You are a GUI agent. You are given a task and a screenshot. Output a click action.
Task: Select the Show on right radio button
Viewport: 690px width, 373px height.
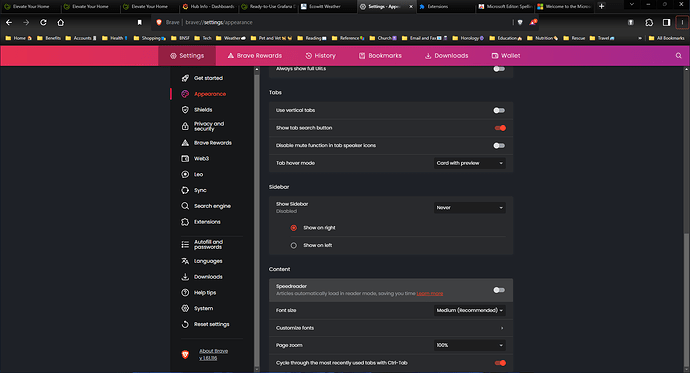(294, 228)
